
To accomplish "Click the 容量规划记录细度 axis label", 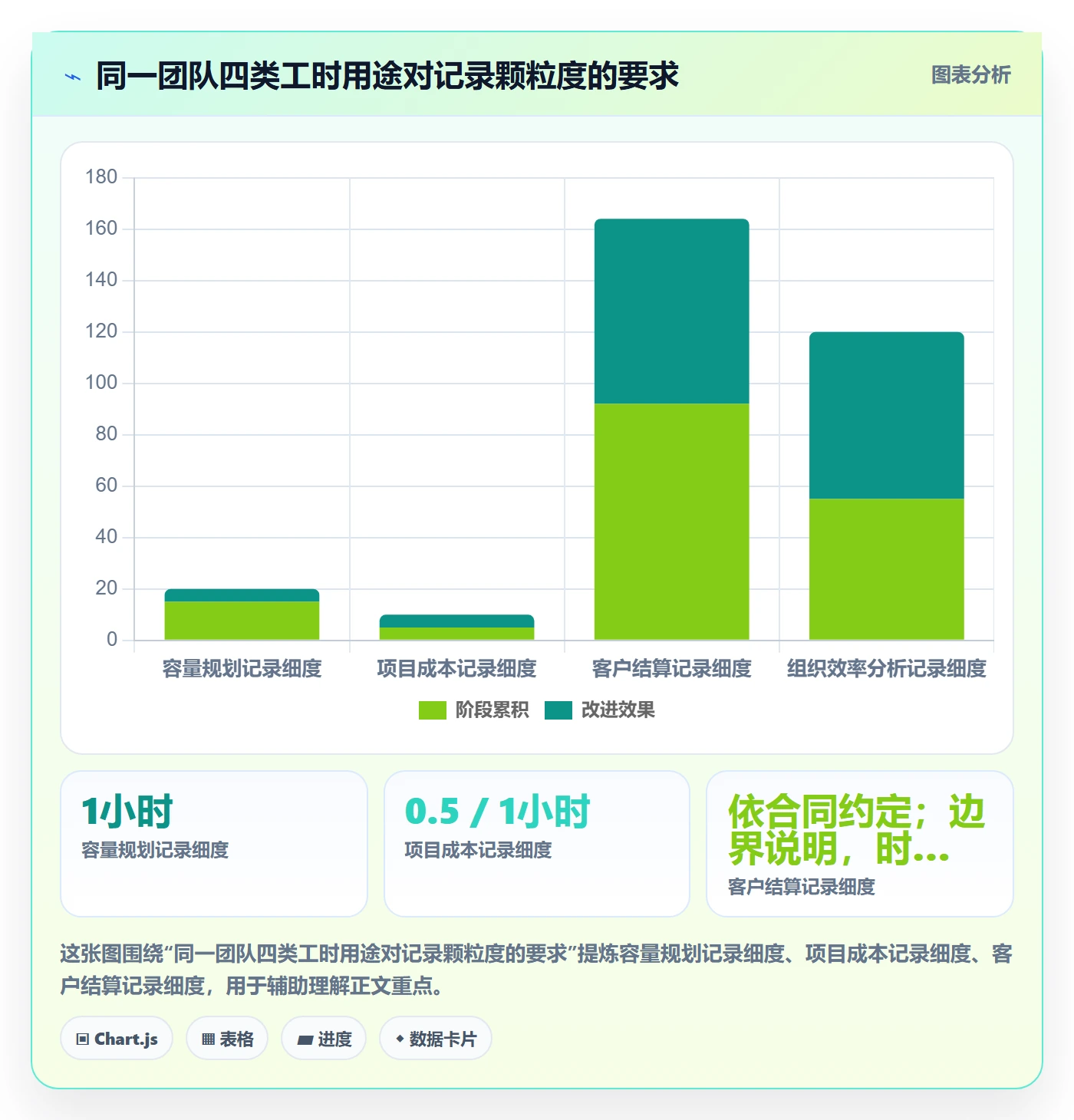I will click(242, 669).
